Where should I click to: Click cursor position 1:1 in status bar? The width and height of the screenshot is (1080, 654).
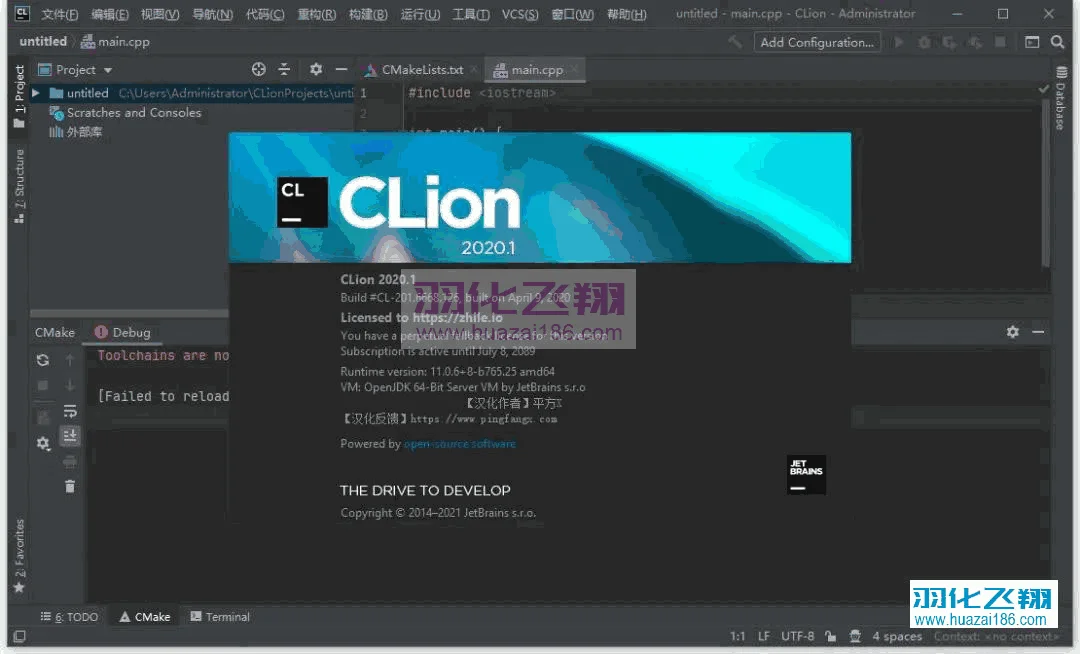[x=738, y=636]
